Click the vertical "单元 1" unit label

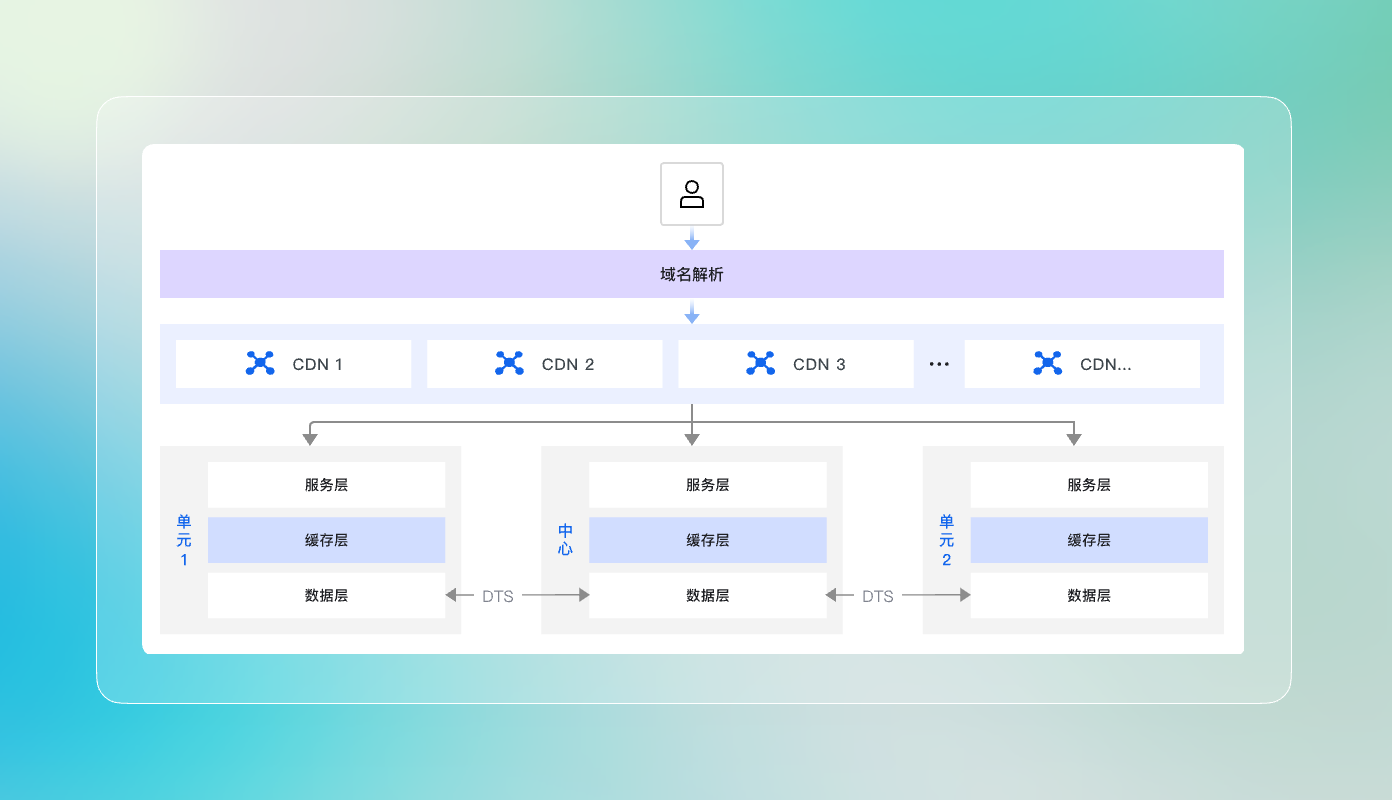pyautogui.click(x=184, y=540)
